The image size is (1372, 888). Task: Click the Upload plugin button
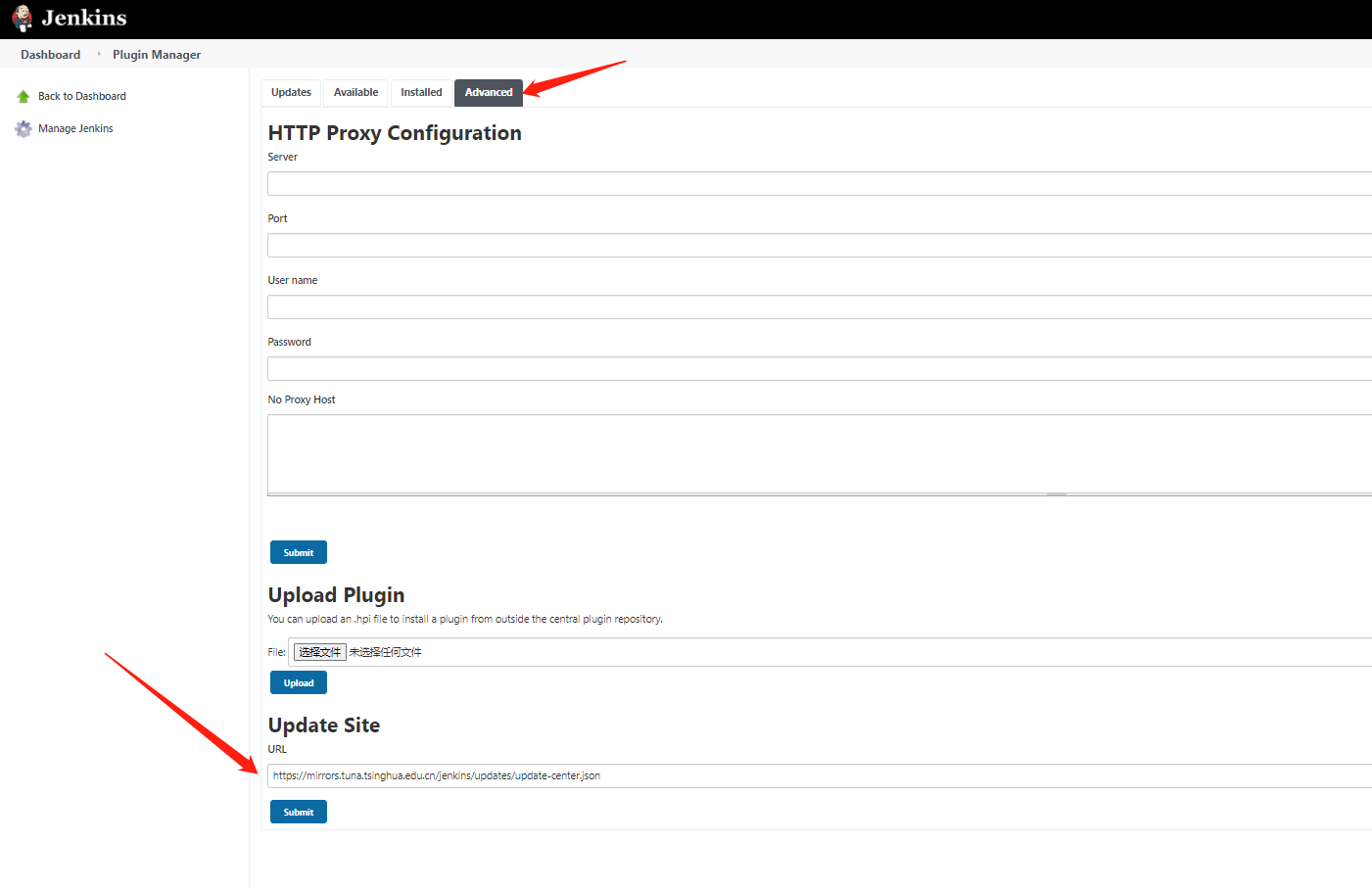(299, 682)
